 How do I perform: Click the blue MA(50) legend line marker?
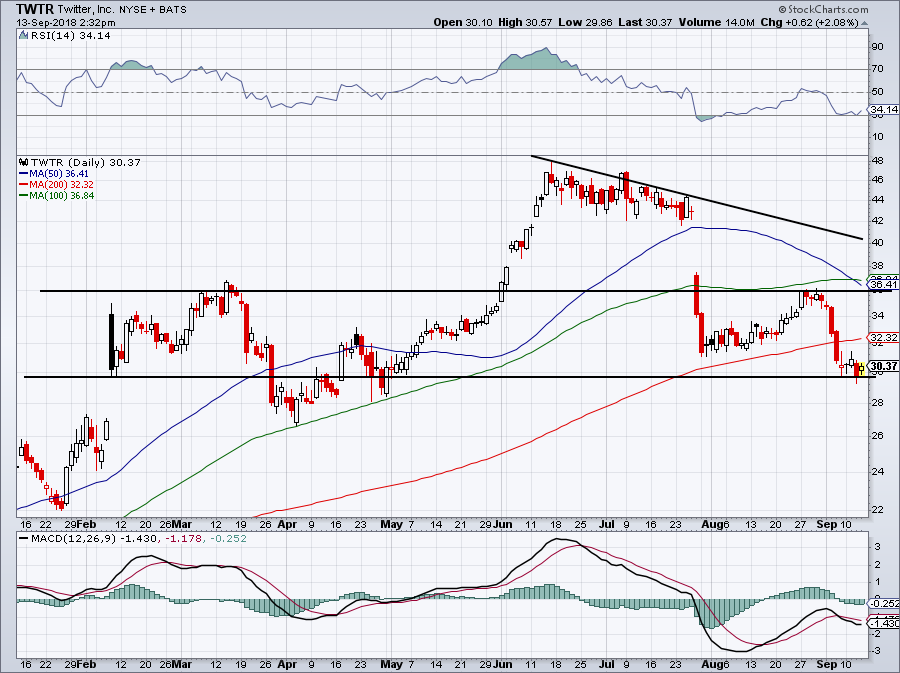point(24,173)
